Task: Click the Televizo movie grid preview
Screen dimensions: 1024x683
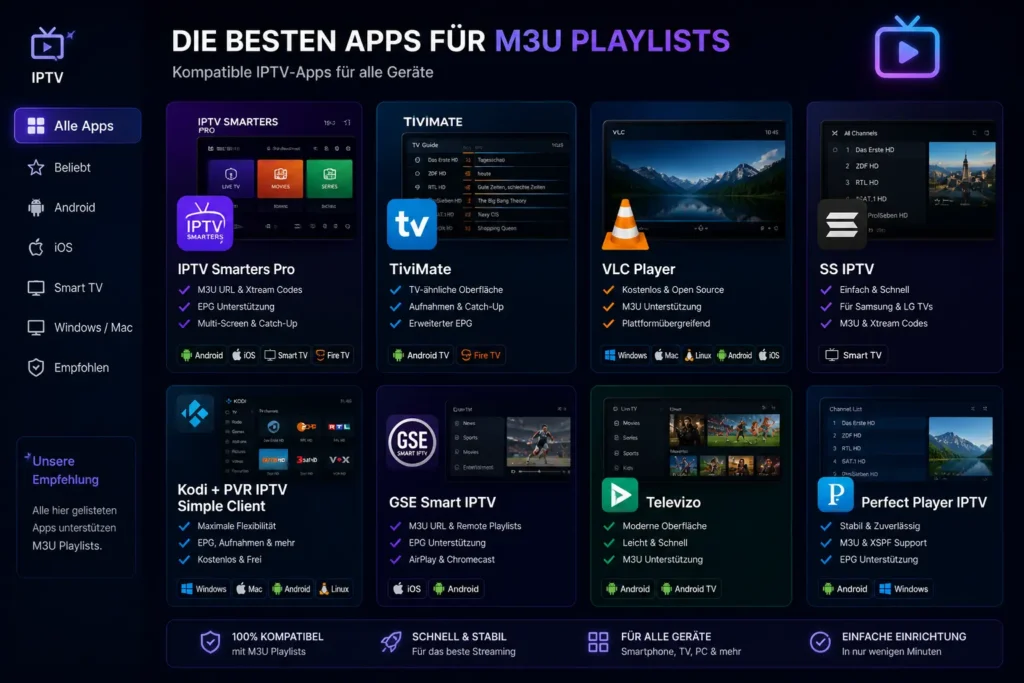Action: click(725, 444)
